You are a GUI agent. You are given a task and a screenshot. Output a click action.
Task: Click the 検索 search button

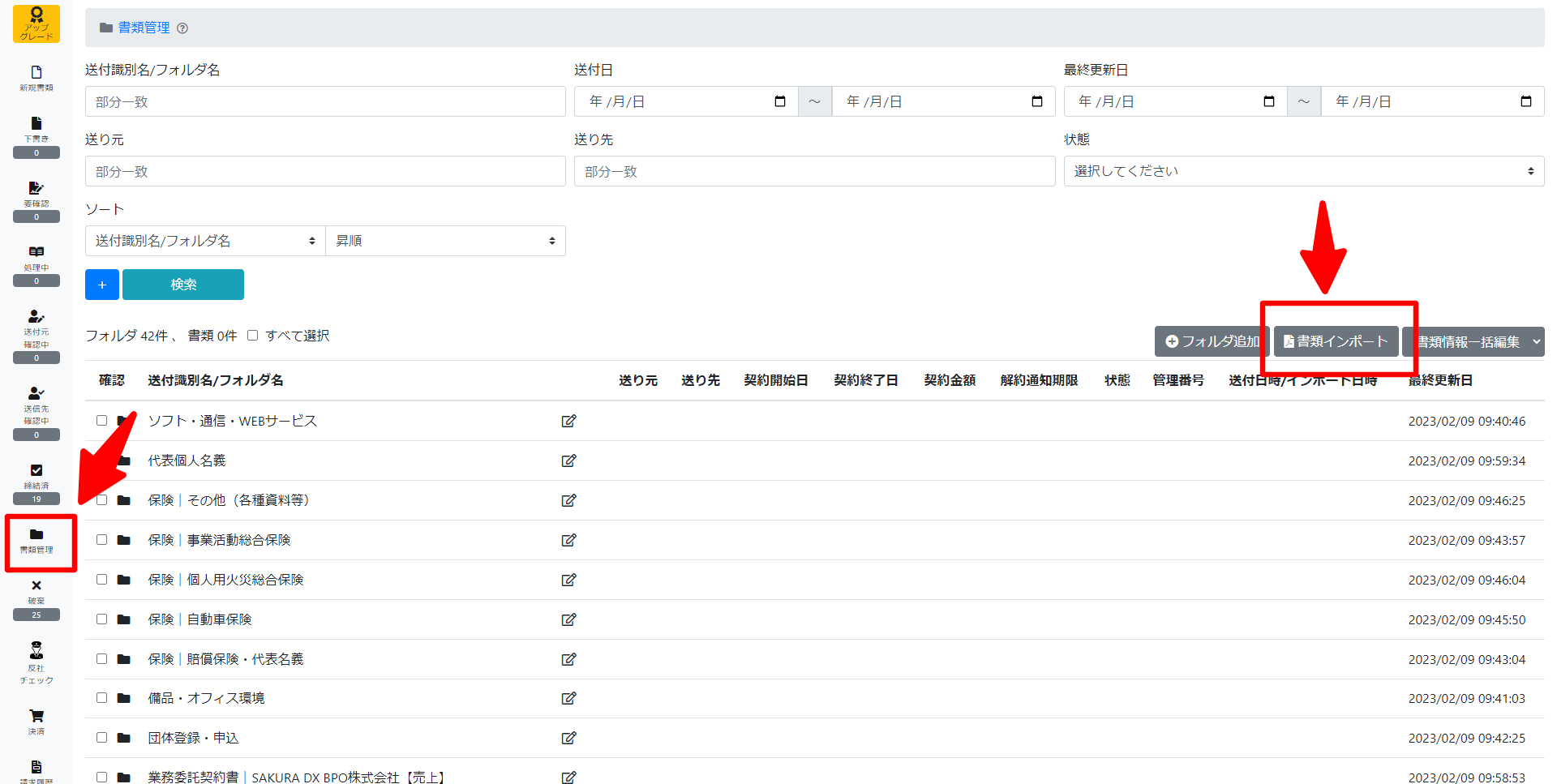tap(183, 285)
